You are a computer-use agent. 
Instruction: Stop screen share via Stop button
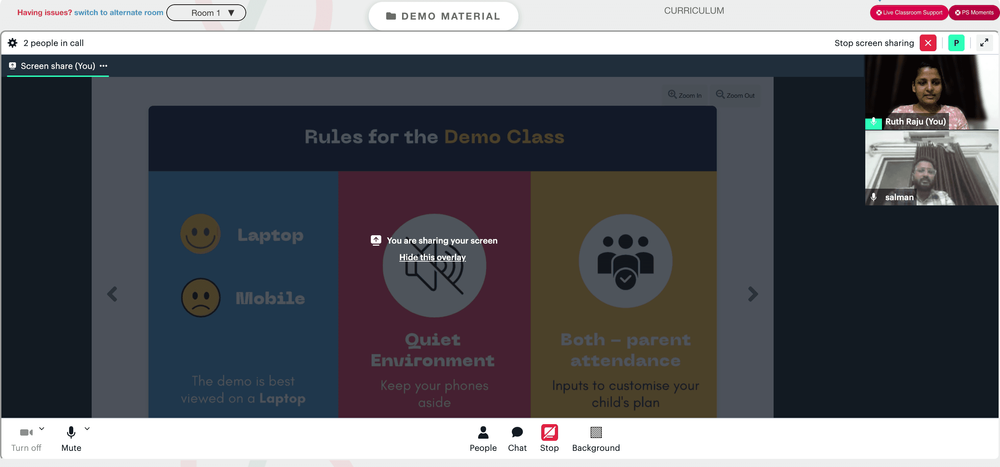click(549, 439)
